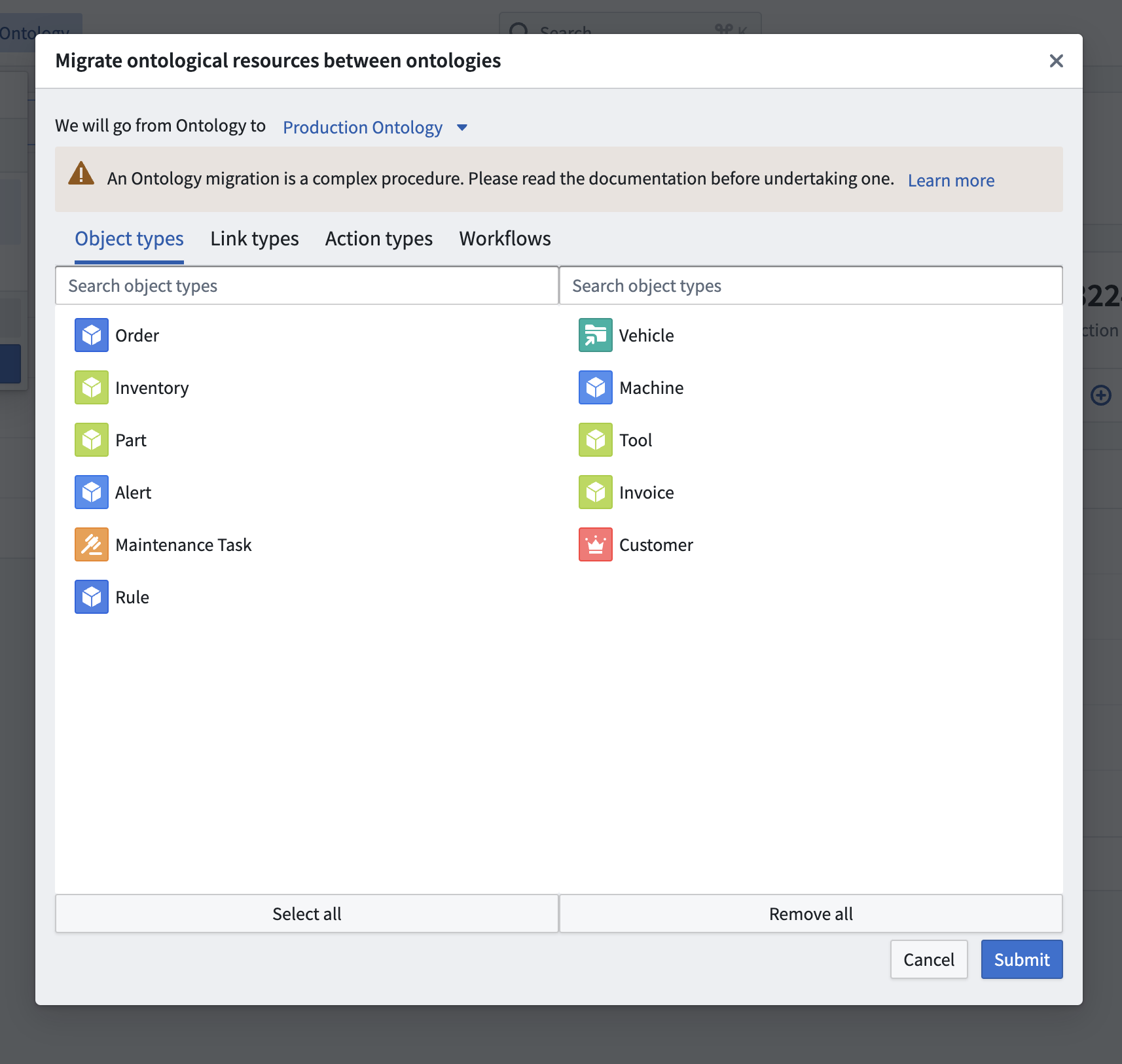This screenshot has height=1064, width=1122.
Task: Switch to the Object types tab
Action: (129, 239)
